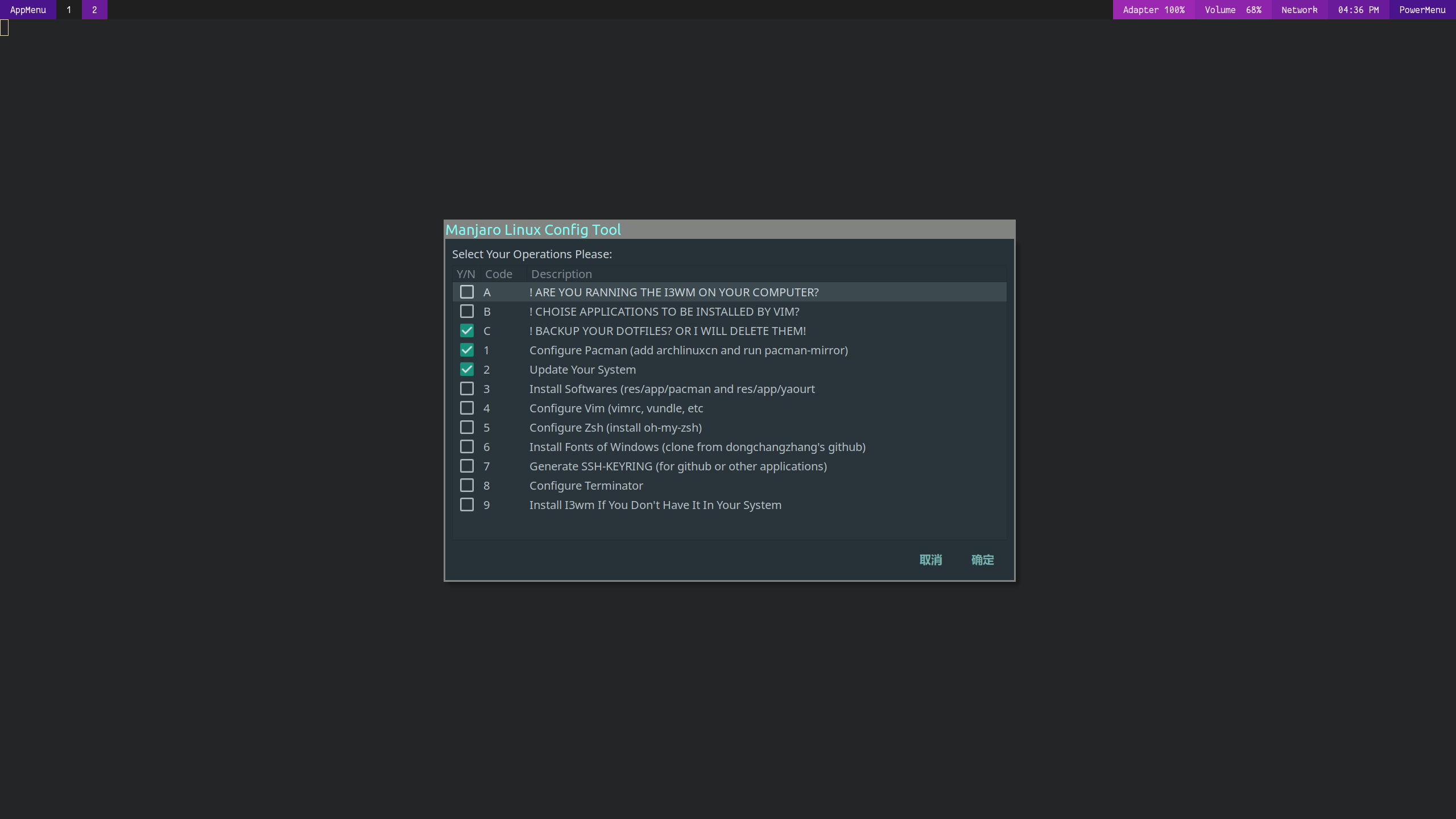The image size is (1456, 819).
Task: Click the 确定 confirm button
Action: [x=982, y=560]
